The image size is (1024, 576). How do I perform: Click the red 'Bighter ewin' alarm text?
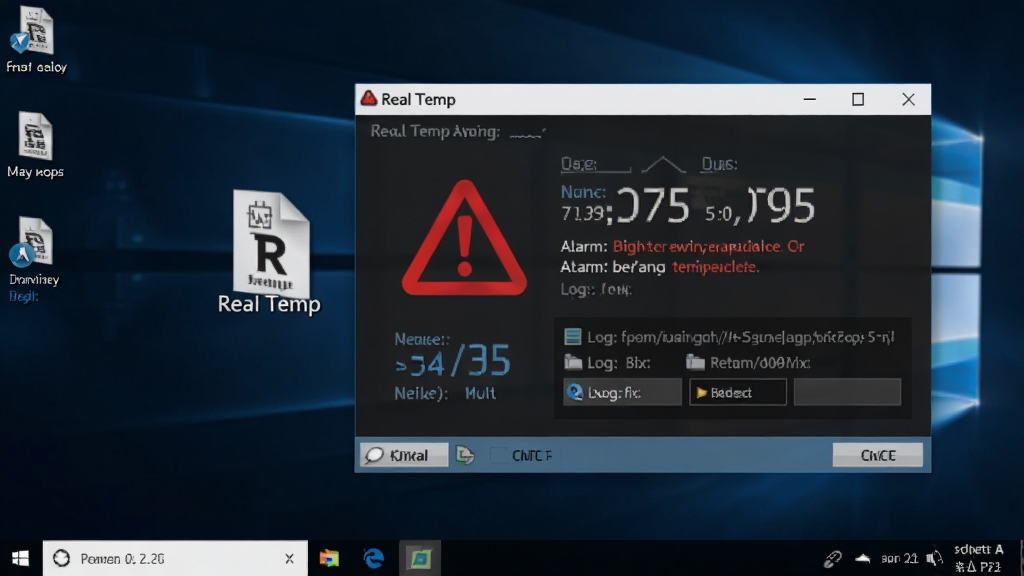(709, 247)
